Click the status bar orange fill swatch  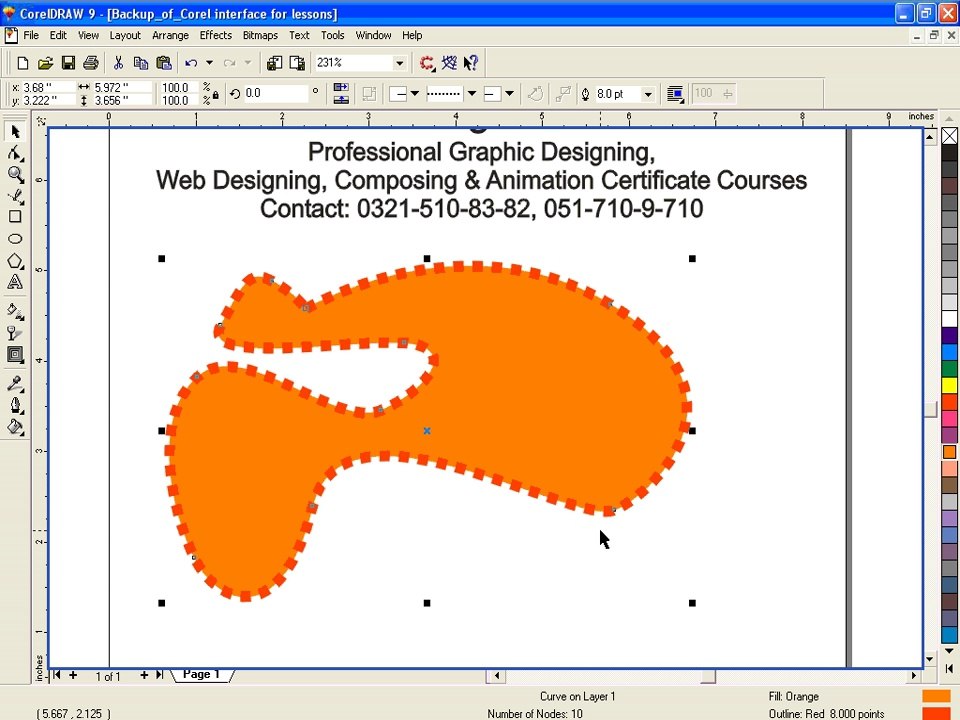(x=936, y=696)
